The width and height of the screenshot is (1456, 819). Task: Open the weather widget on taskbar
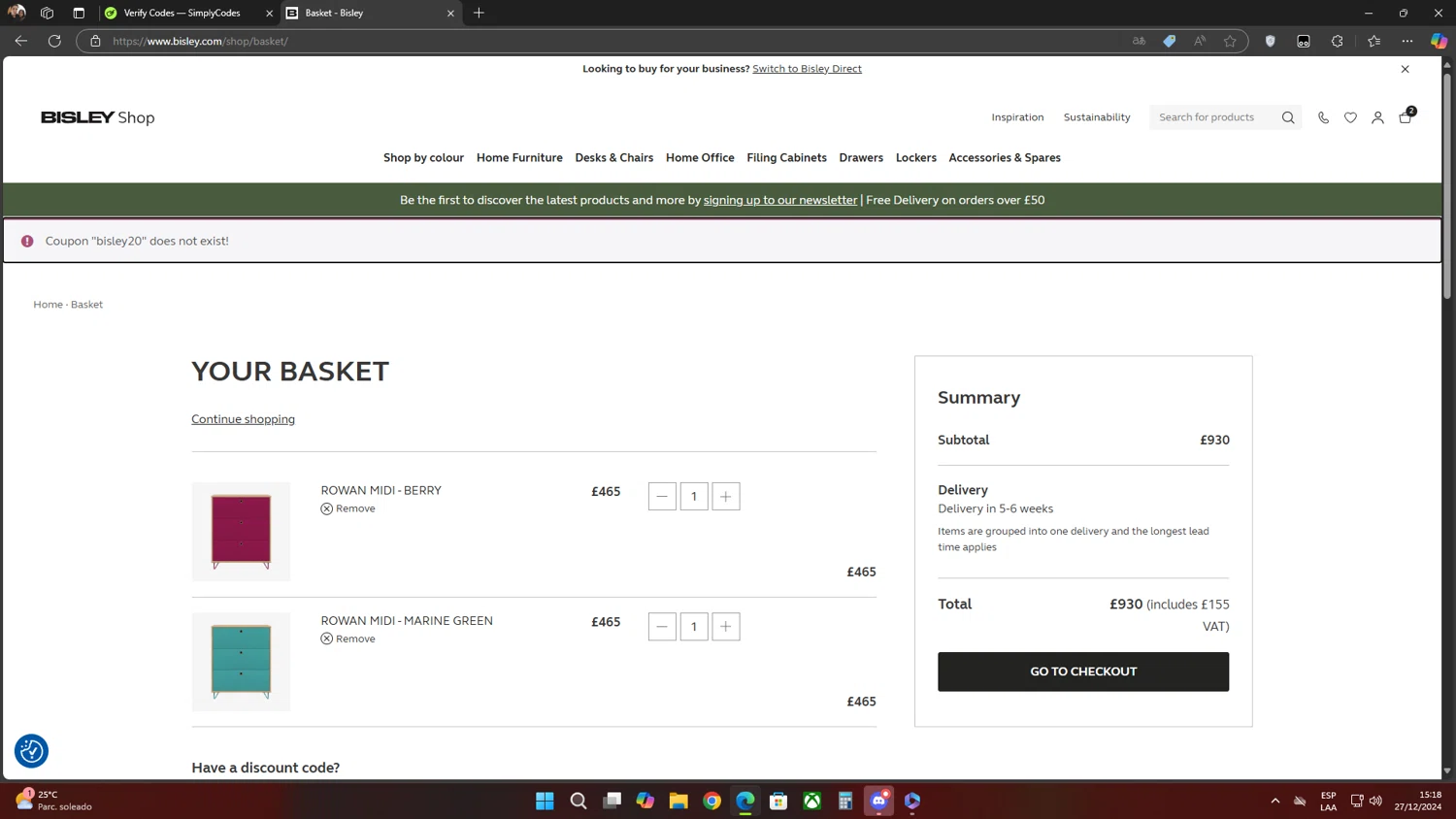click(54, 801)
